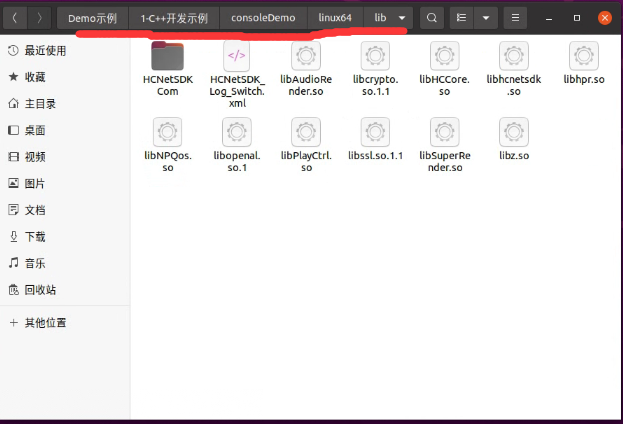The width and height of the screenshot is (623, 424).
Task: Go forward with the right arrow button
Action: point(39,18)
